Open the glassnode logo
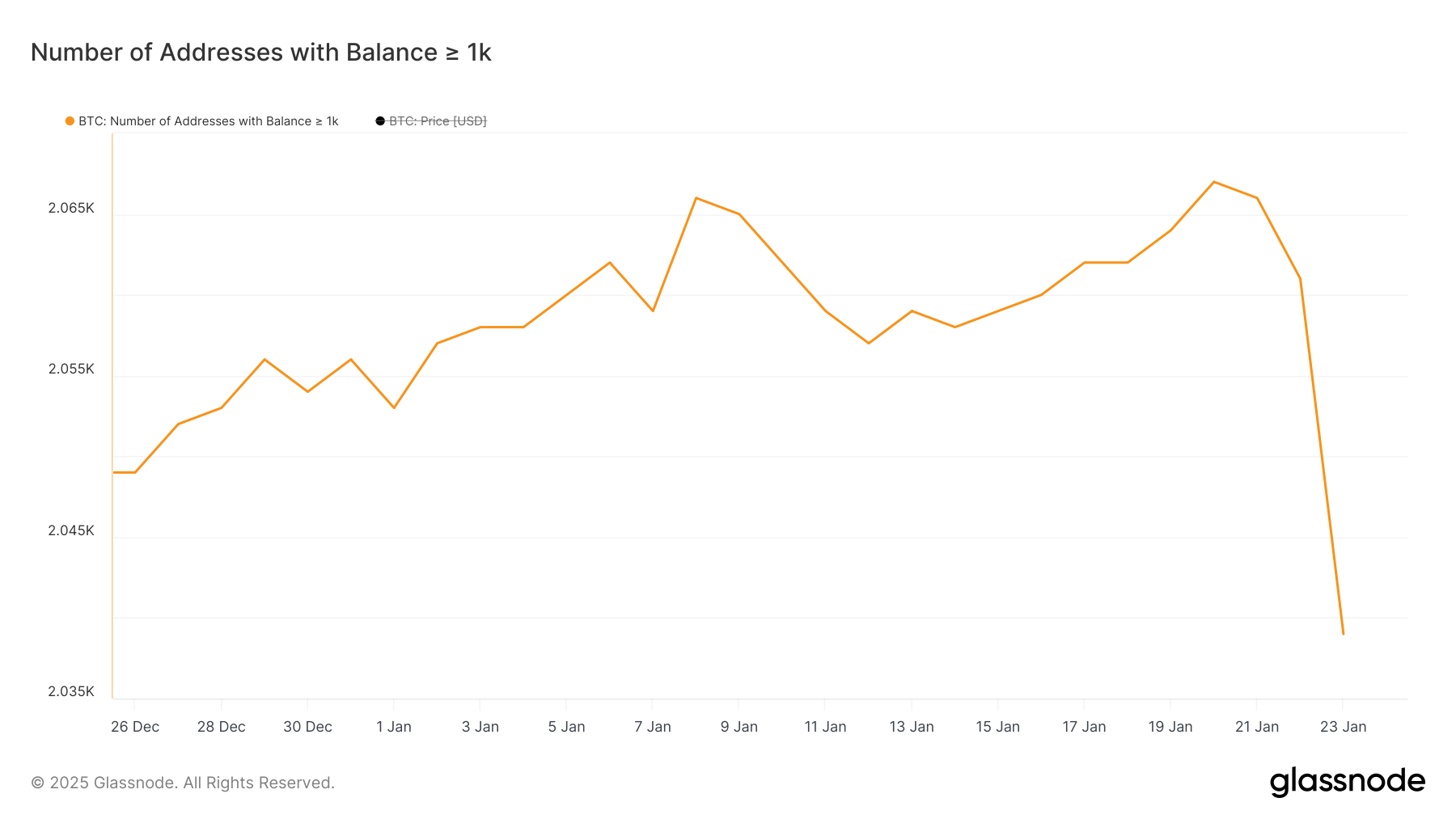Image resolution: width=1456 pixels, height=819 pixels. [x=1347, y=782]
